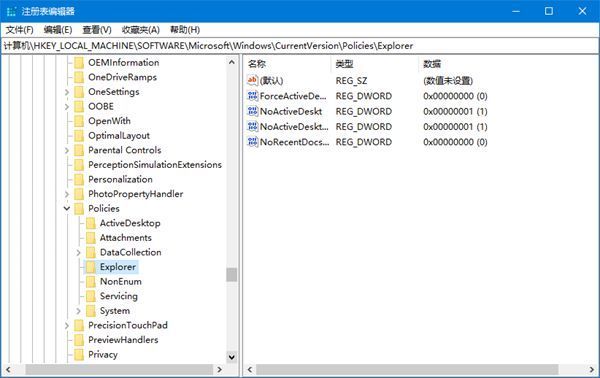The height and width of the screenshot is (378, 600).
Task: Click the values pane horizontal scrollbar thumb
Action: tap(407, 370)
